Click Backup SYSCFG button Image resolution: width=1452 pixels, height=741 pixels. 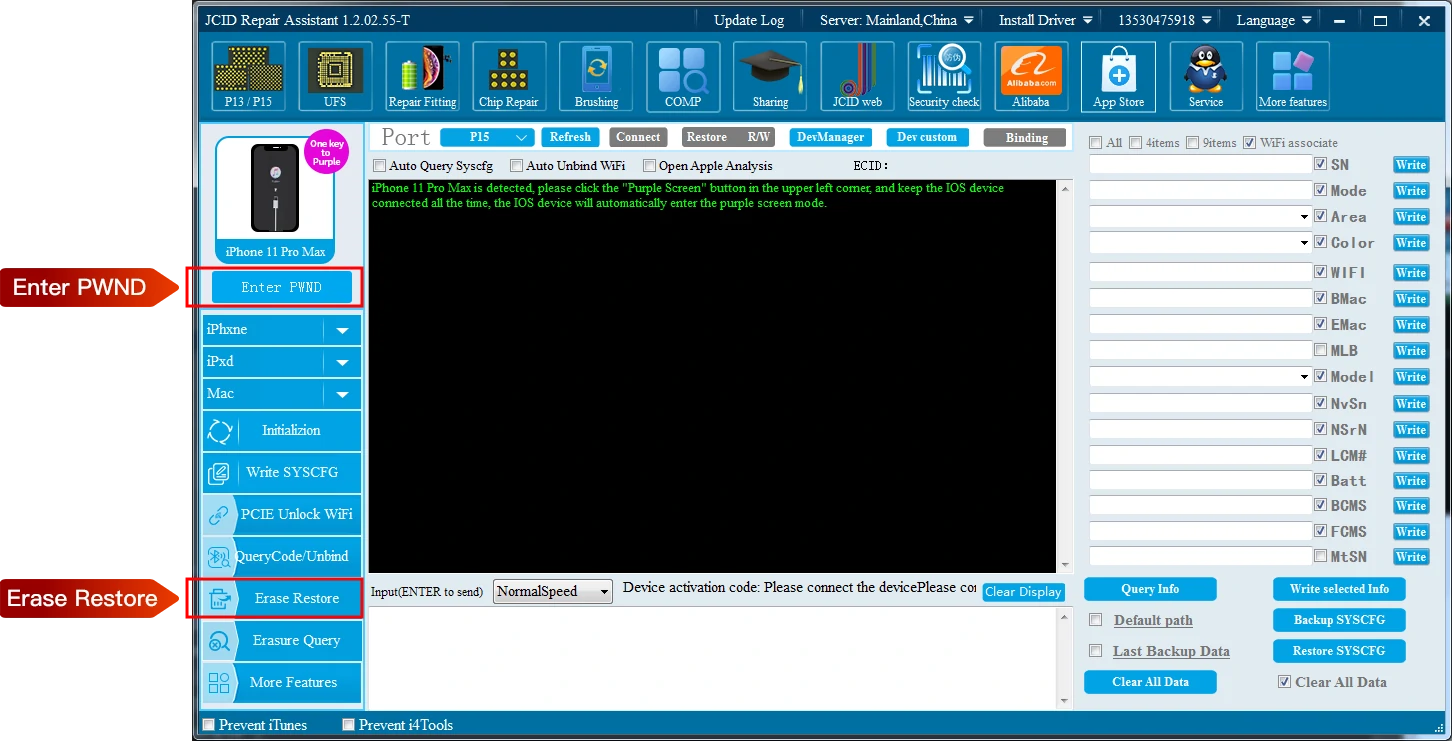[1339, 620]
